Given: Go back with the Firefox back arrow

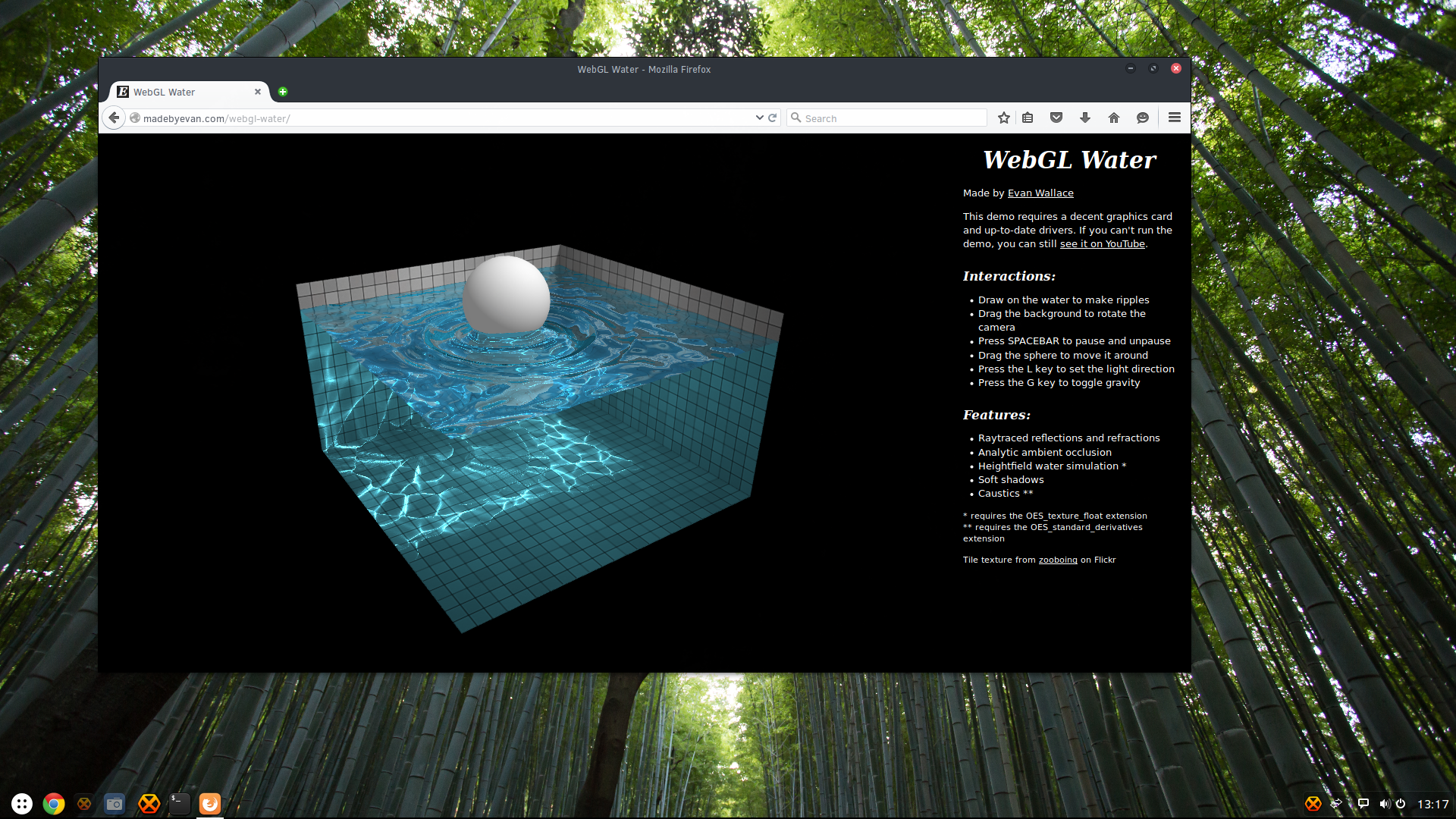Looking at the screenshot, I should point(114,118).
